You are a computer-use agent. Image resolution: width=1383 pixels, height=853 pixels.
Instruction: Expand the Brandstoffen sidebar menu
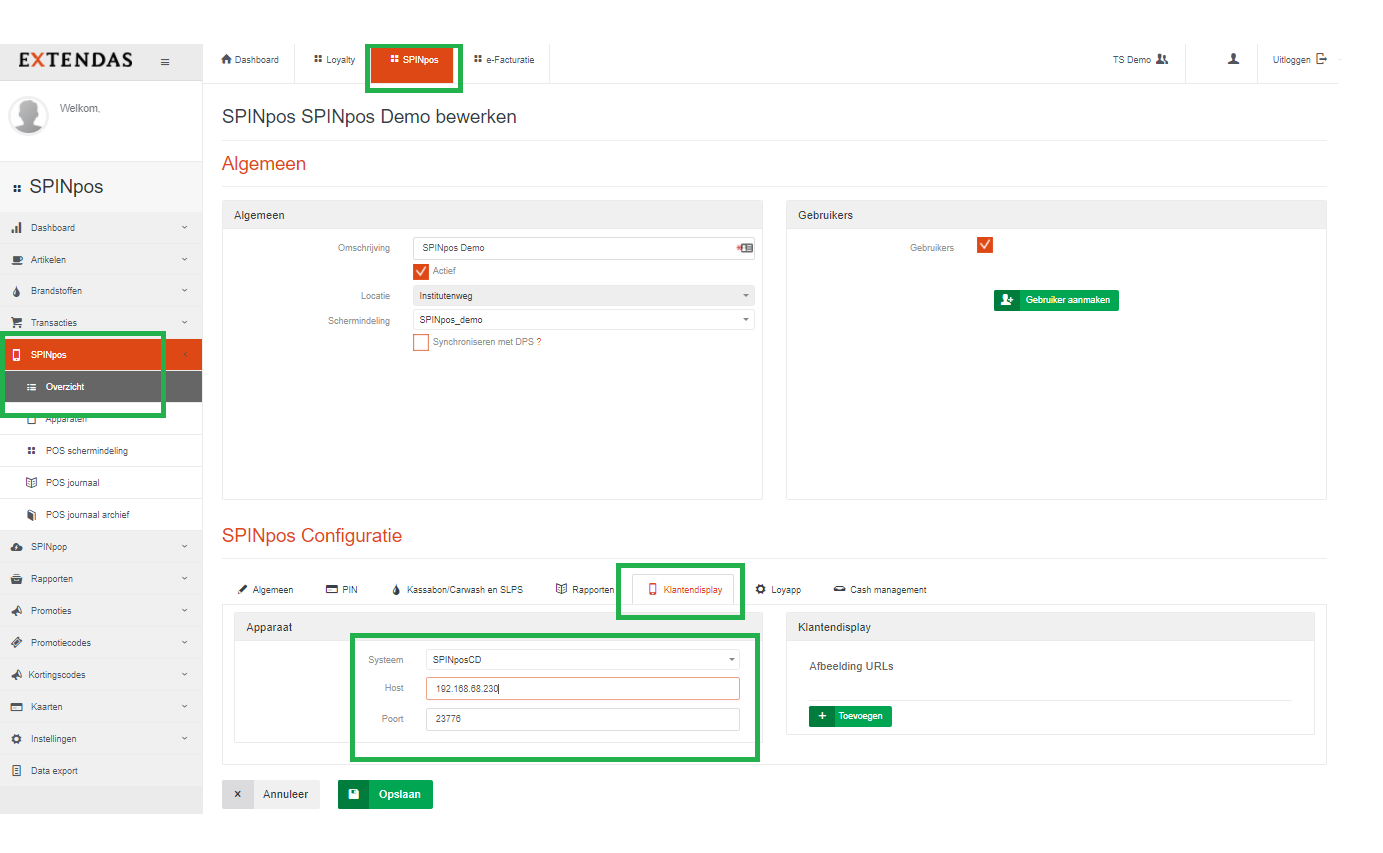pos(101,291)
